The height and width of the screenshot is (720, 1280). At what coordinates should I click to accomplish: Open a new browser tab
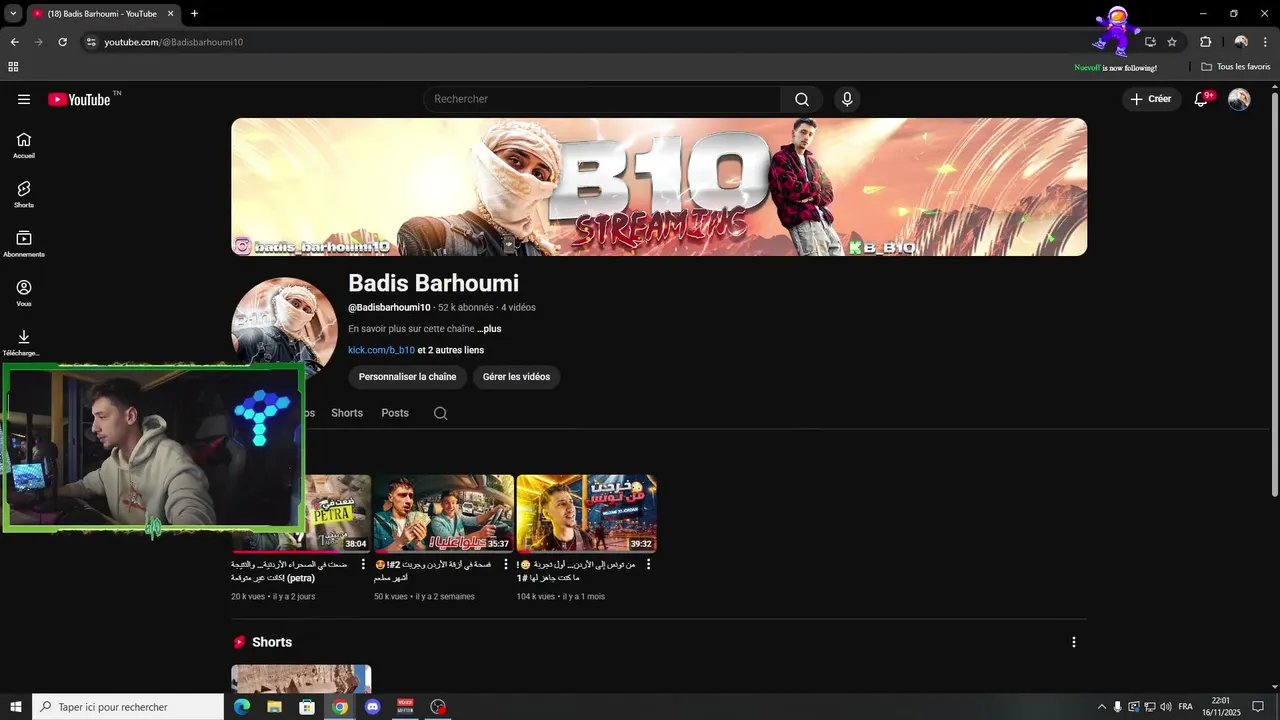[x=194, y=14]
